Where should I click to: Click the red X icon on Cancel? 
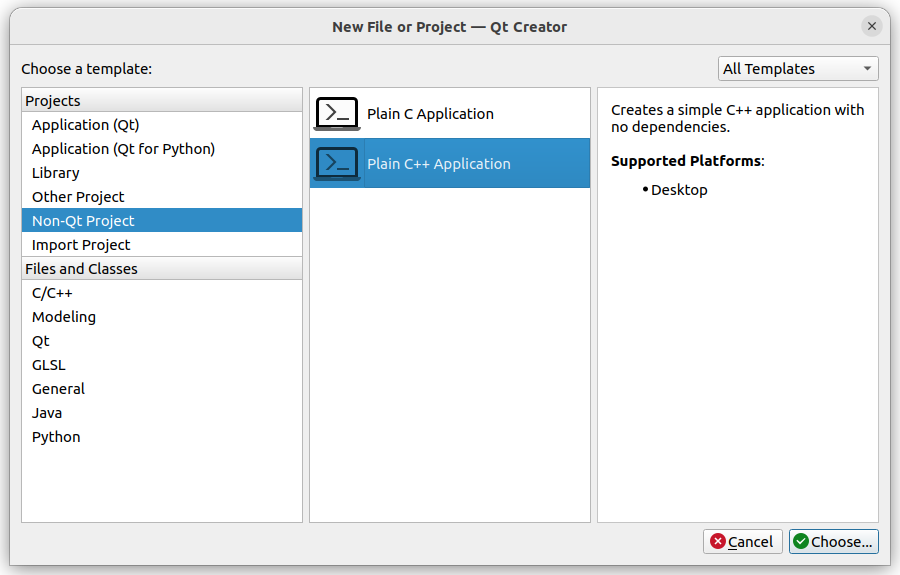tap(717, 541)
